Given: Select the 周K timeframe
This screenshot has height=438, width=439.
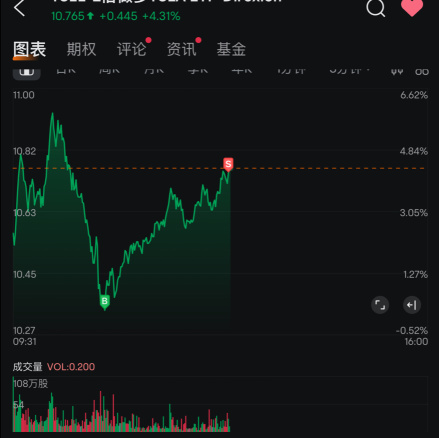Looking at the screenshot, I should pyautogui.click(x=109, y=71).
